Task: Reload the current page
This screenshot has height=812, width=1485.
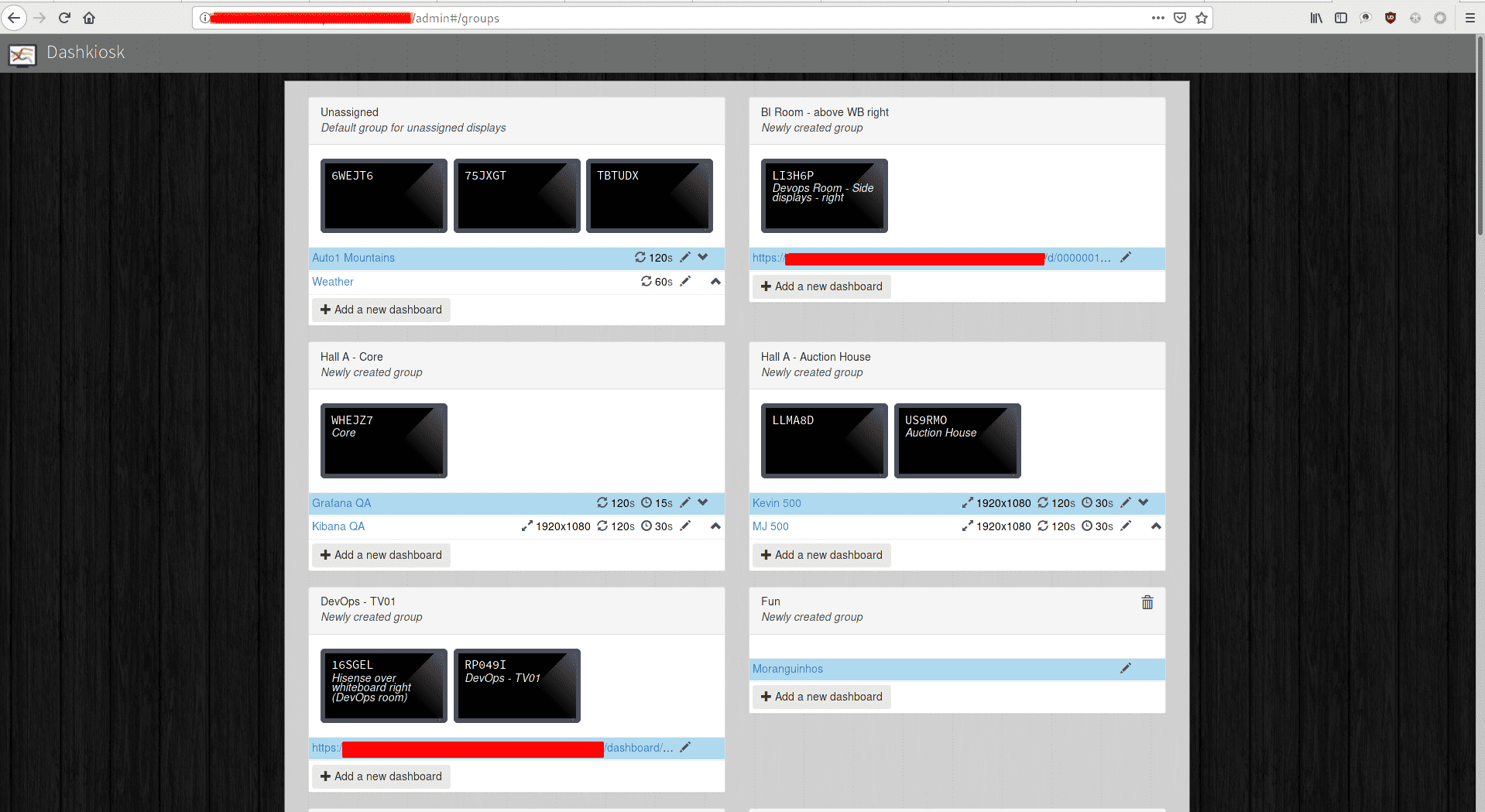Action: (x=64, y=18)
